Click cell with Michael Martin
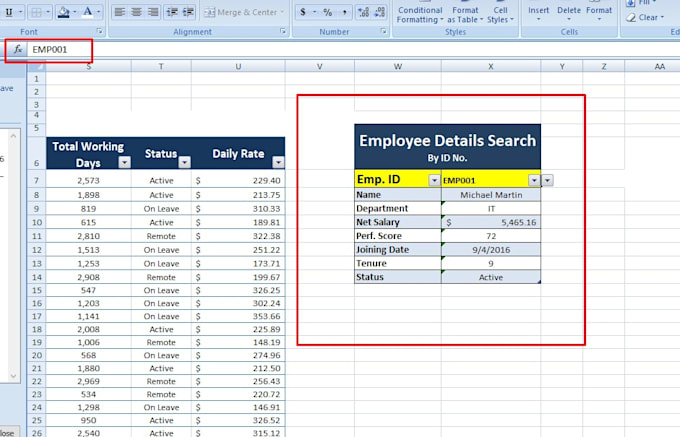Image resolution: width=680 pixels, height=437 pixels. pyautogui.click(x=491, y=195)
